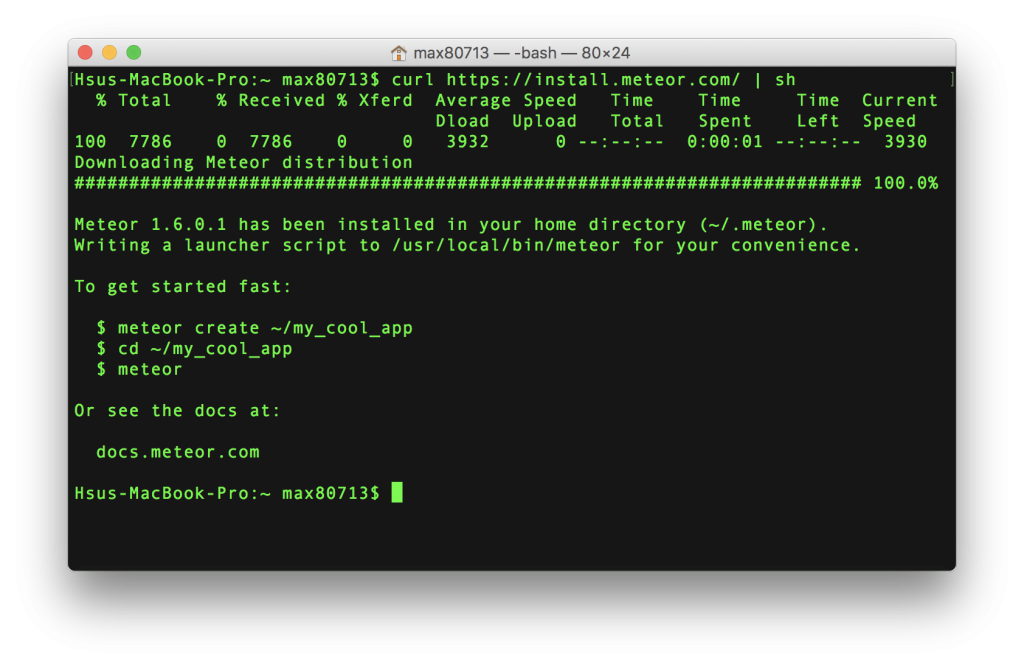The image size is (1024, 668).
Task: Click the final 'Hsus-MacBook-Pro:~ max80713$' prompt
Action: coord(227,494)
